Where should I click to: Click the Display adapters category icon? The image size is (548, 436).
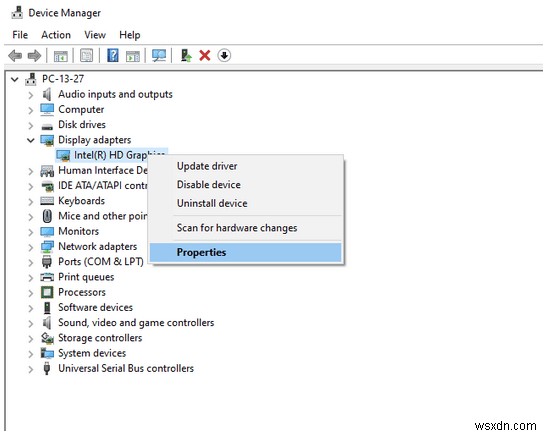(47, 140)
